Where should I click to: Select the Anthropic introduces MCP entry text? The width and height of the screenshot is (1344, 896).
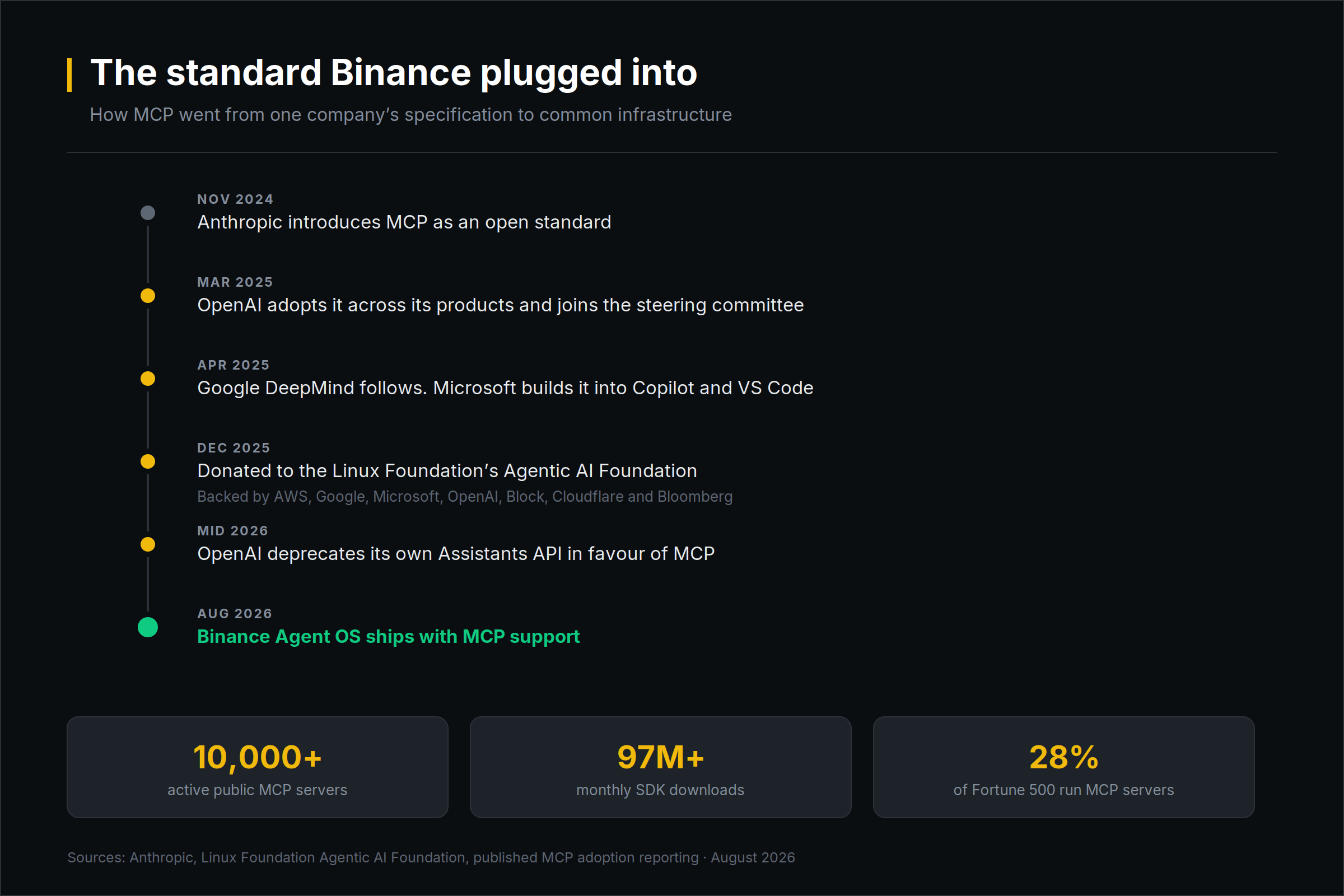click(x=404, y=222)
